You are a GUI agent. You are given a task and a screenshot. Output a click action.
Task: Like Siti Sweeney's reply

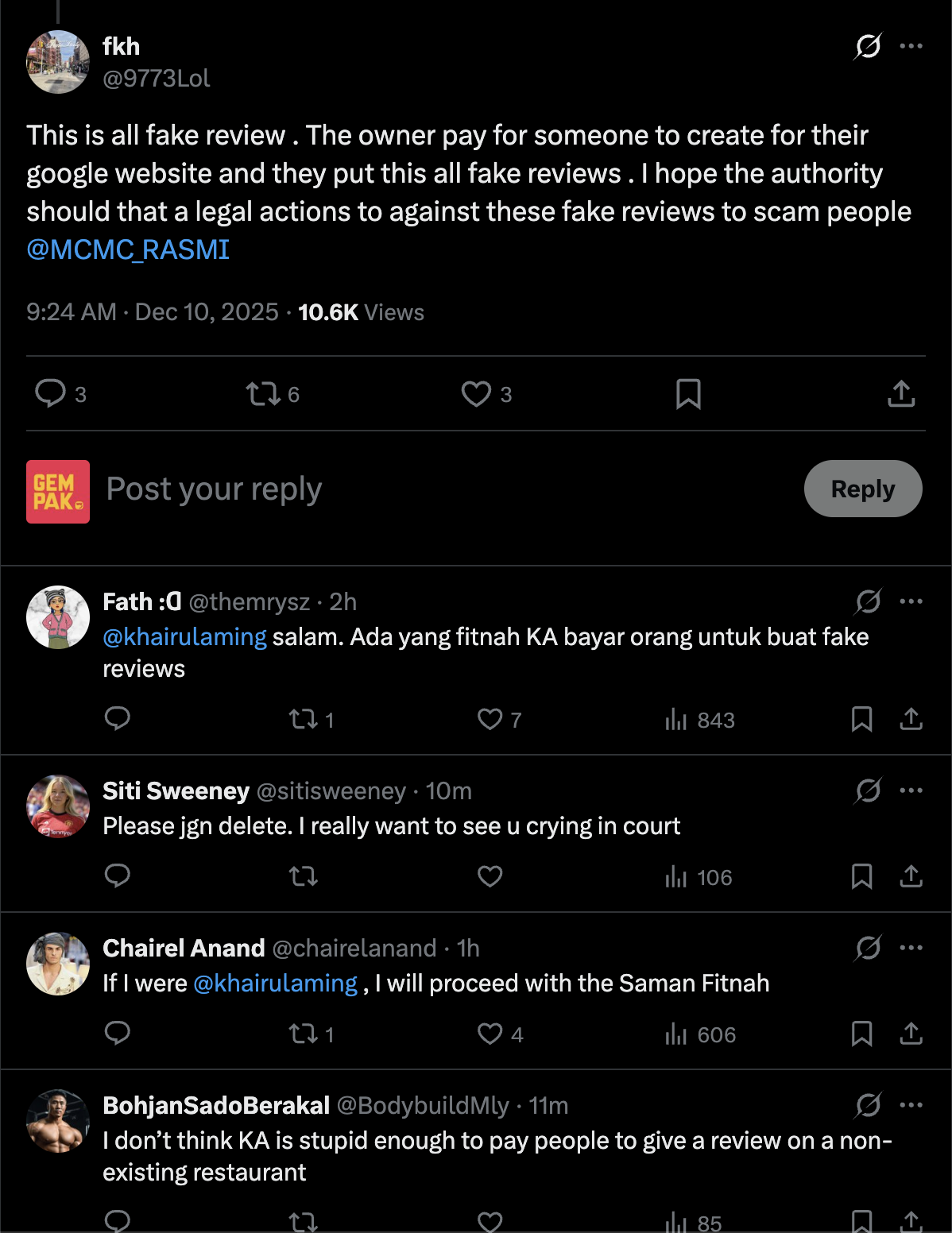point(490,876)
